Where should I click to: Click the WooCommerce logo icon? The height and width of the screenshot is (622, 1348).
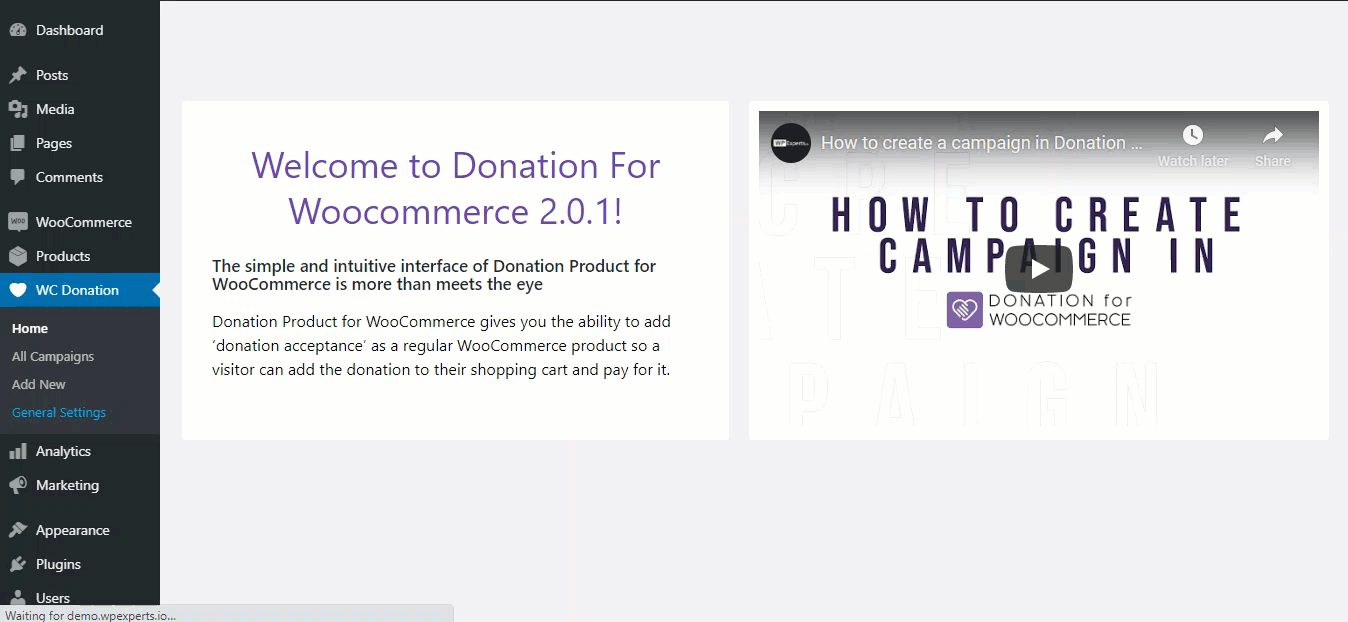(18, 222)
